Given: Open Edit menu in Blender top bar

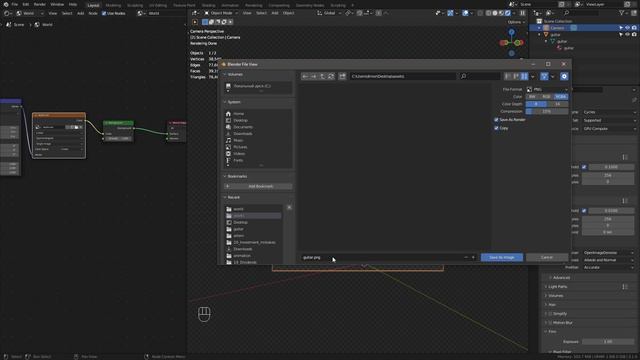Looking at the screenshot, I should tap(26, 4).
